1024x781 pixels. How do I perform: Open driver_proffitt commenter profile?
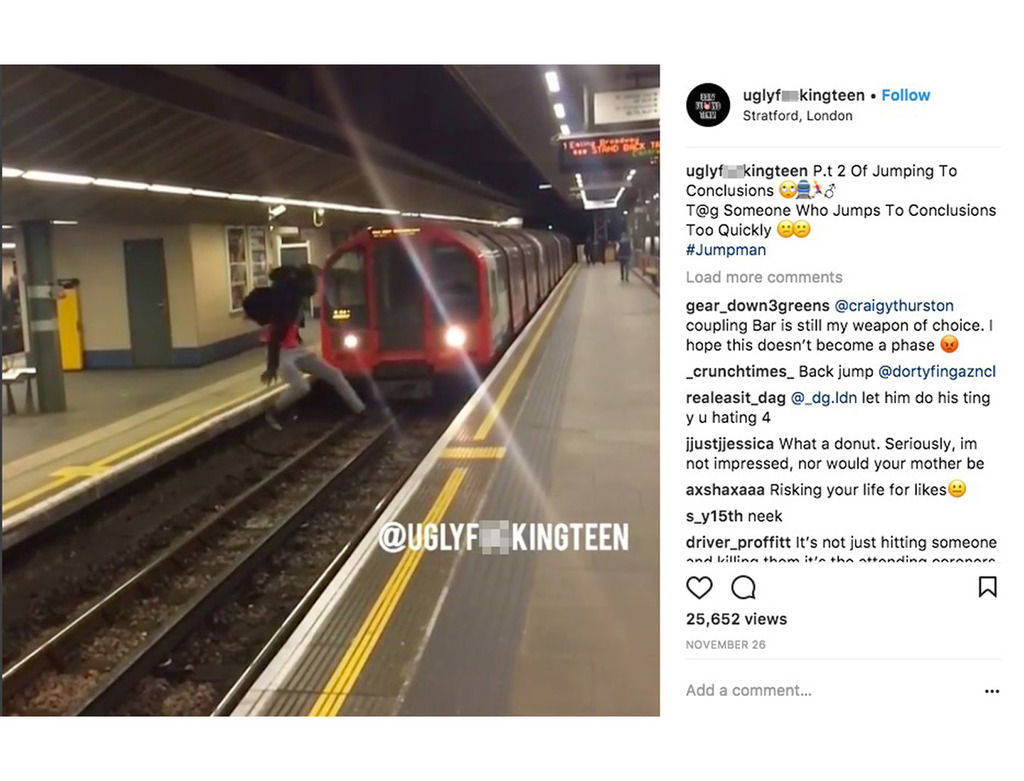(738, 543)
